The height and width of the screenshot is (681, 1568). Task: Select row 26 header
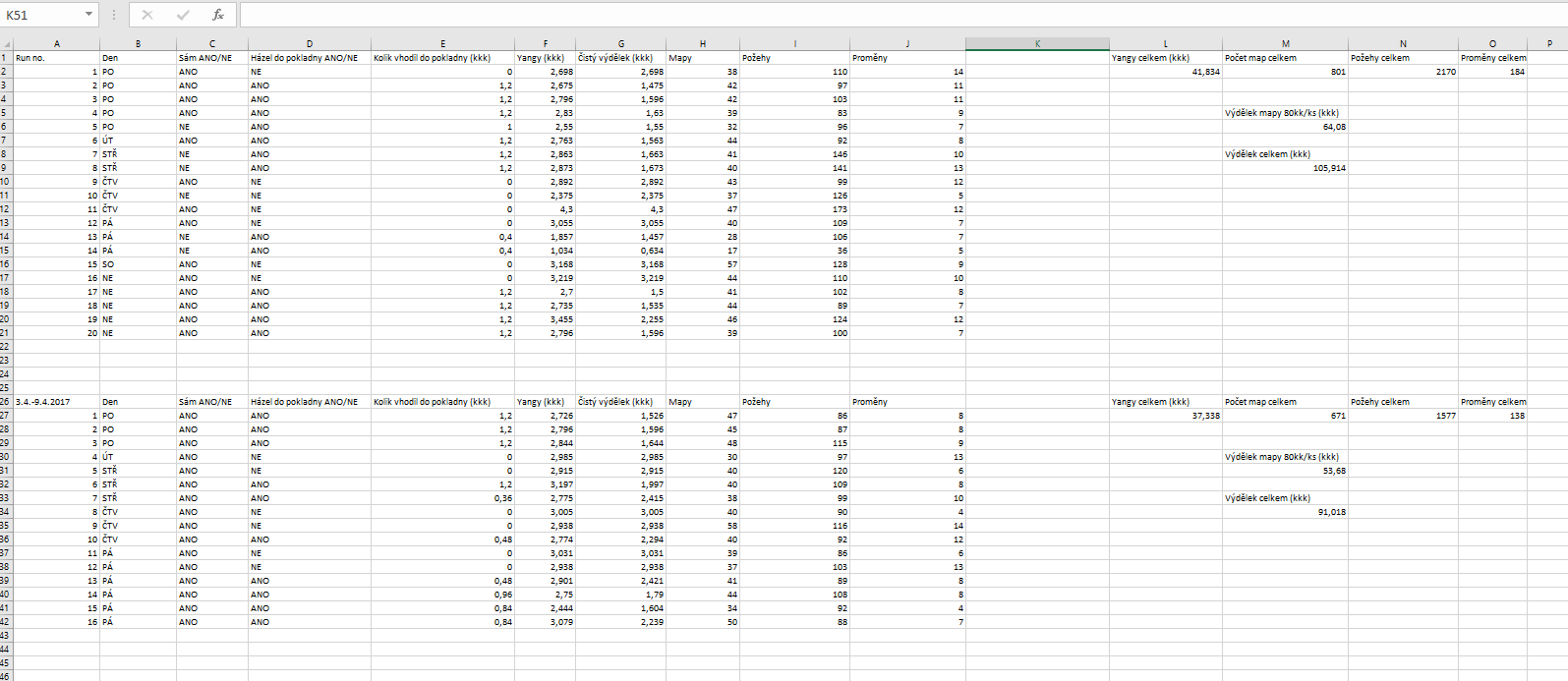coord(6,402)
